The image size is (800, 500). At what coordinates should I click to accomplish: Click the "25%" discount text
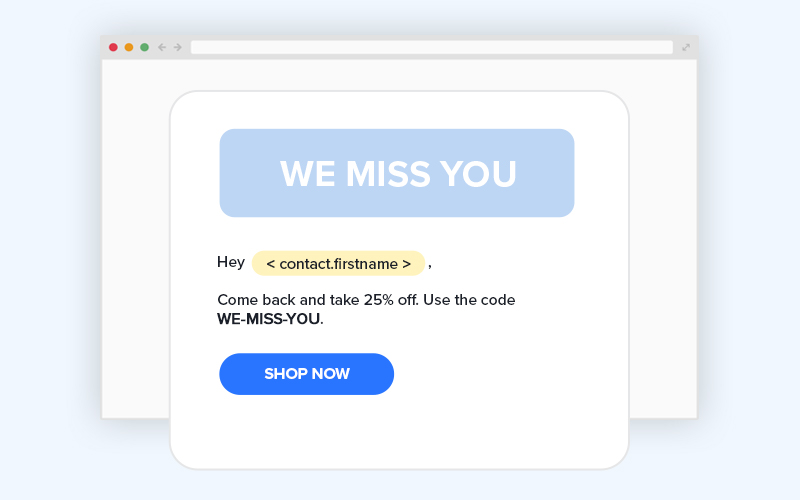click(379, 299)
